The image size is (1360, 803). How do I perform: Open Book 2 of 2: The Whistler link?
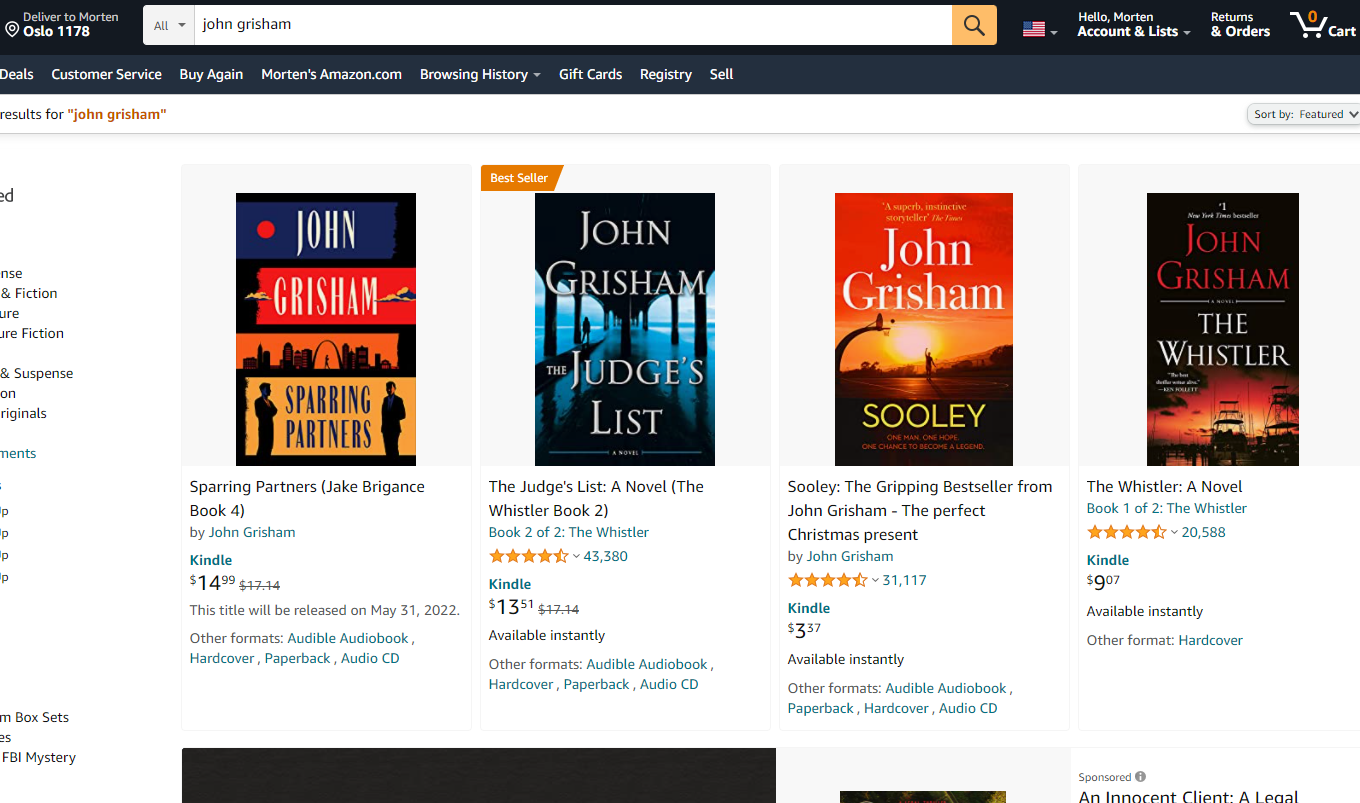568,533
